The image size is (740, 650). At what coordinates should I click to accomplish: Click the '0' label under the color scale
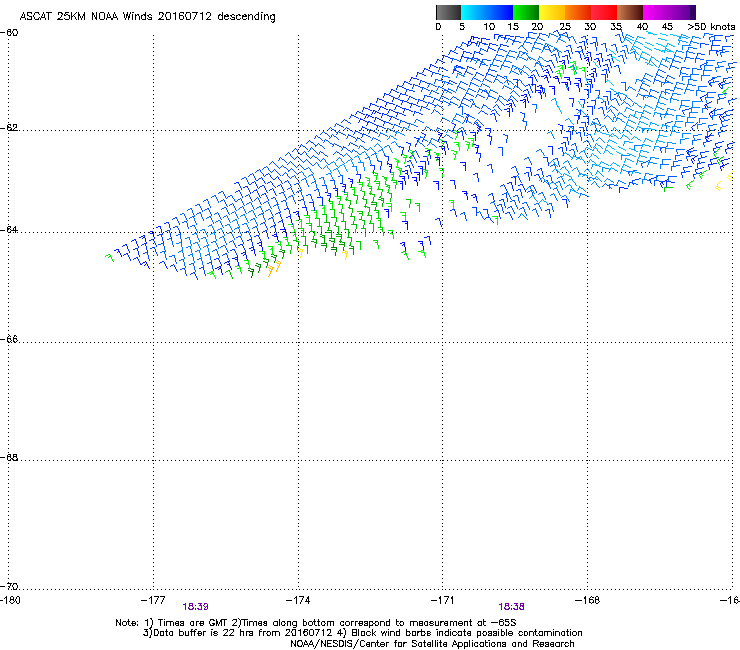pos(438,27)
